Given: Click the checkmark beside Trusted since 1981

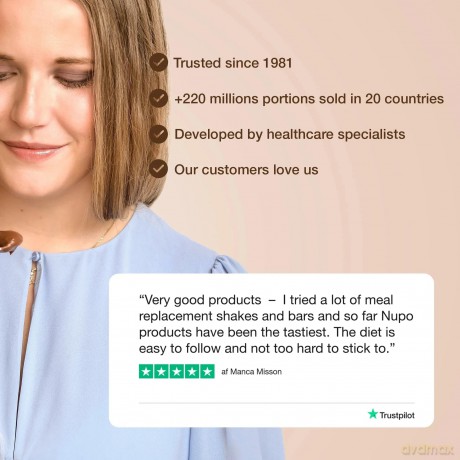Looking at the screenshot, I should click(158, 62).
